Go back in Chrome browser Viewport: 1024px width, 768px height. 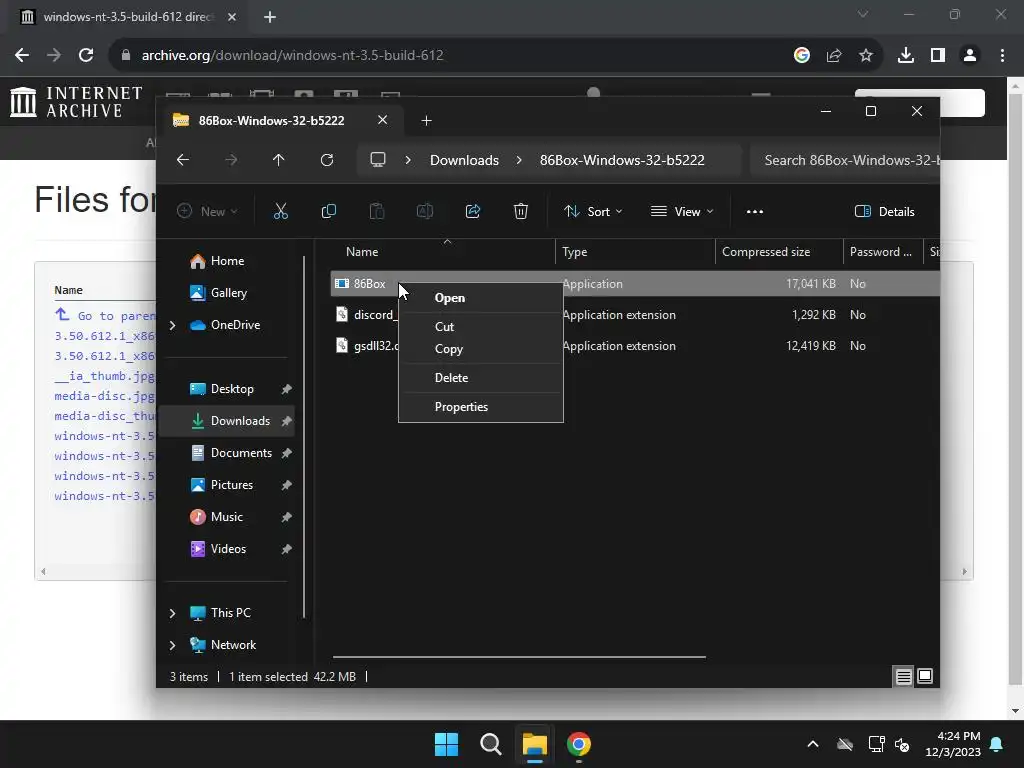point(22,56)
